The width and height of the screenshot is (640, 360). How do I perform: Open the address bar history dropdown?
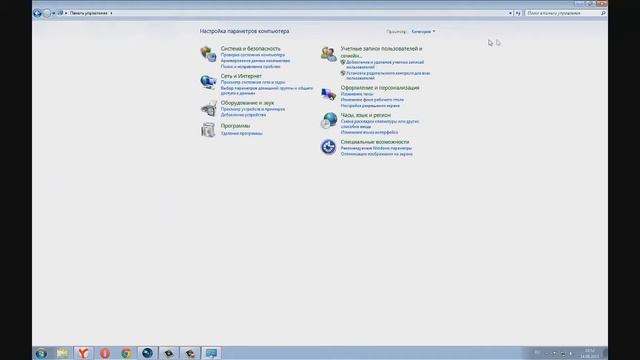pos(510,13)
